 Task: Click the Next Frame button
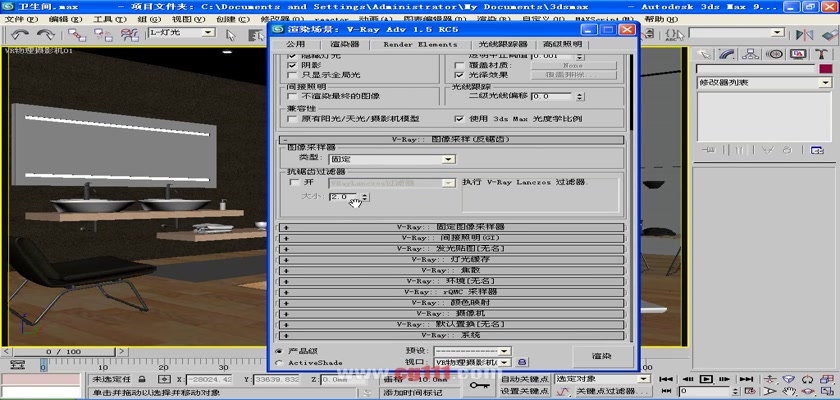pos(725,379)
